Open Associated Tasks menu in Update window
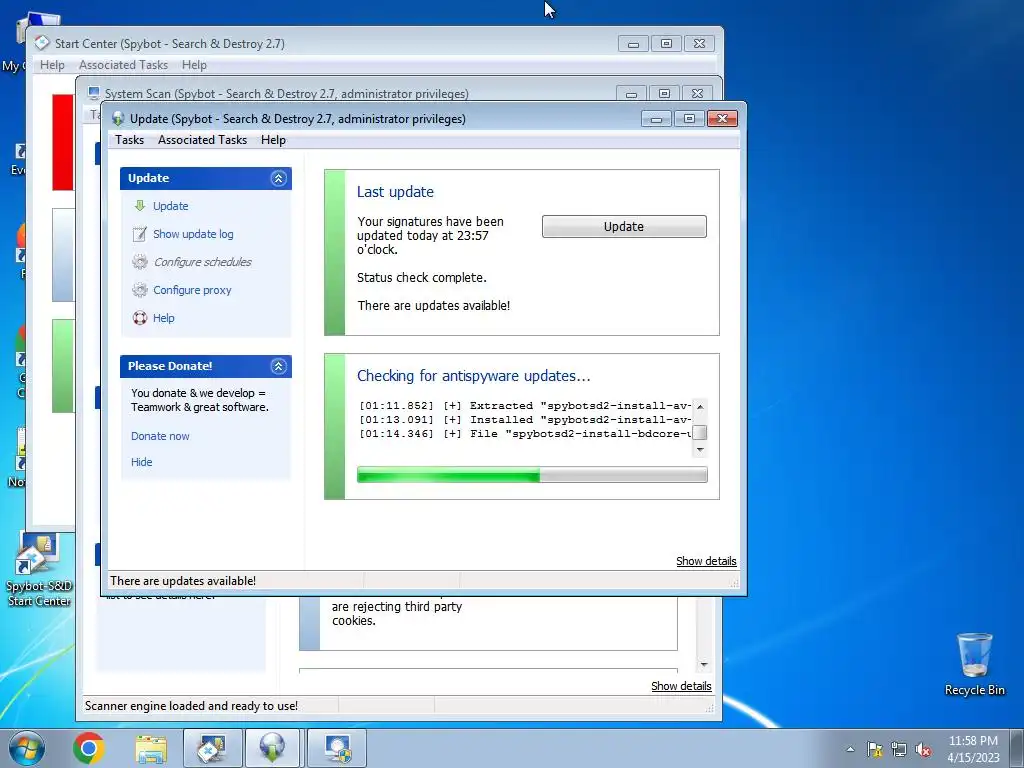The image size is (1024, 768). click(x=202, y=140)
